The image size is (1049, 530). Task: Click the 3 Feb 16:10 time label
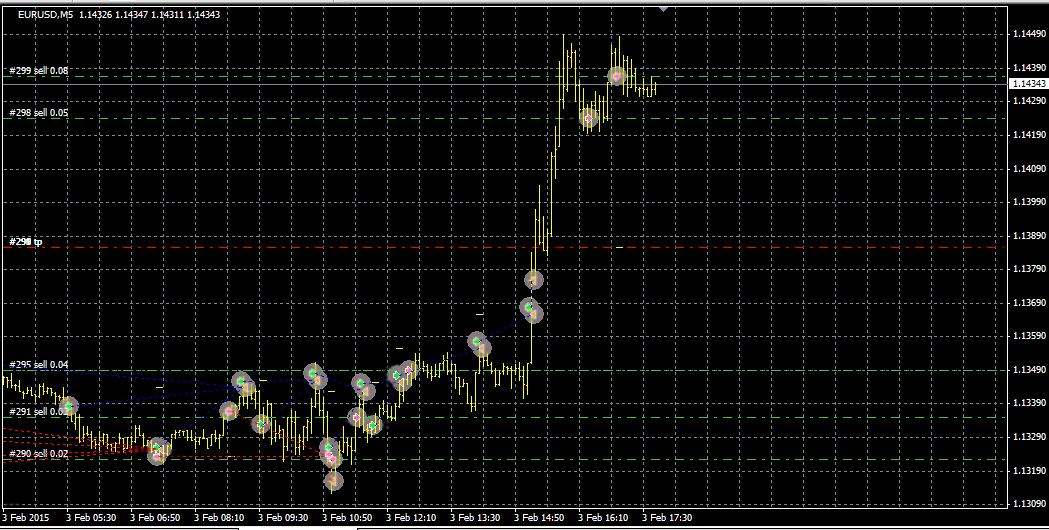pyautogui.click(x=603, y=517)
